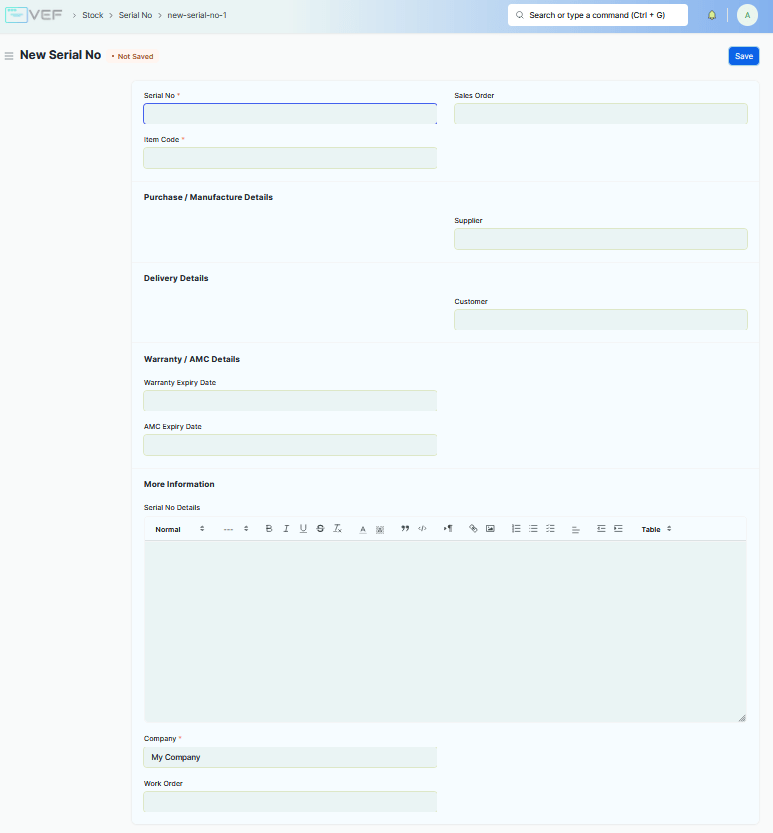Insert an image in editor

tap(490, 529)
